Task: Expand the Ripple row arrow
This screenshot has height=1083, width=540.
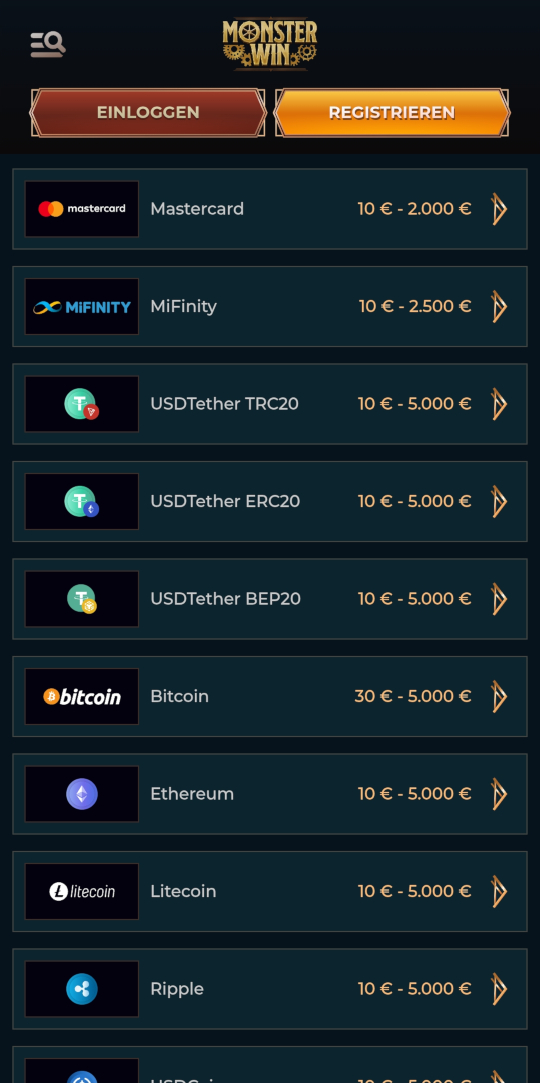Action: pyautogui.click(x=499, y=988)
